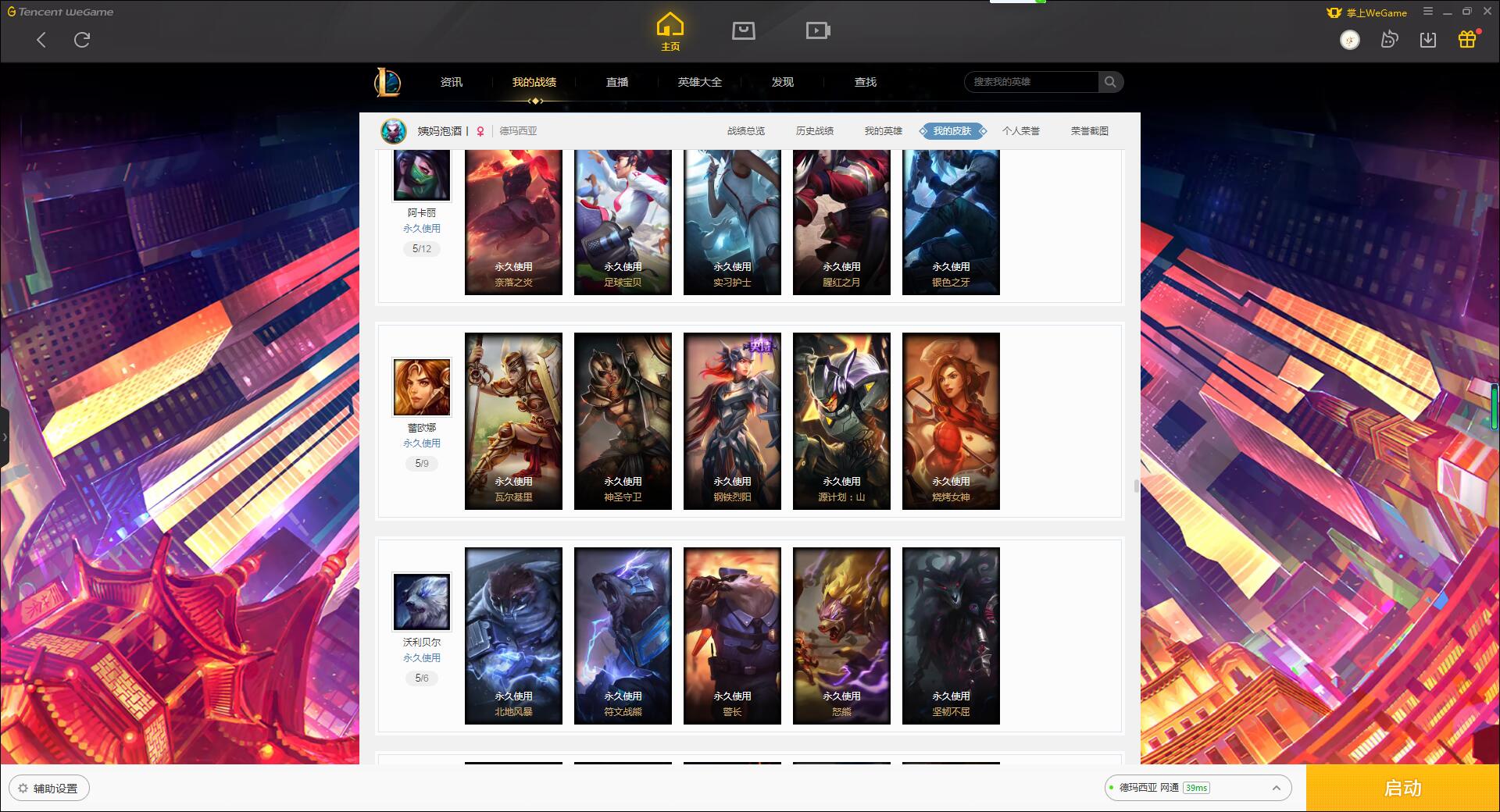Click the 5/9 skin count badge
The height and width of the screenshot is (812, 1500).
(x=422, y=464)
